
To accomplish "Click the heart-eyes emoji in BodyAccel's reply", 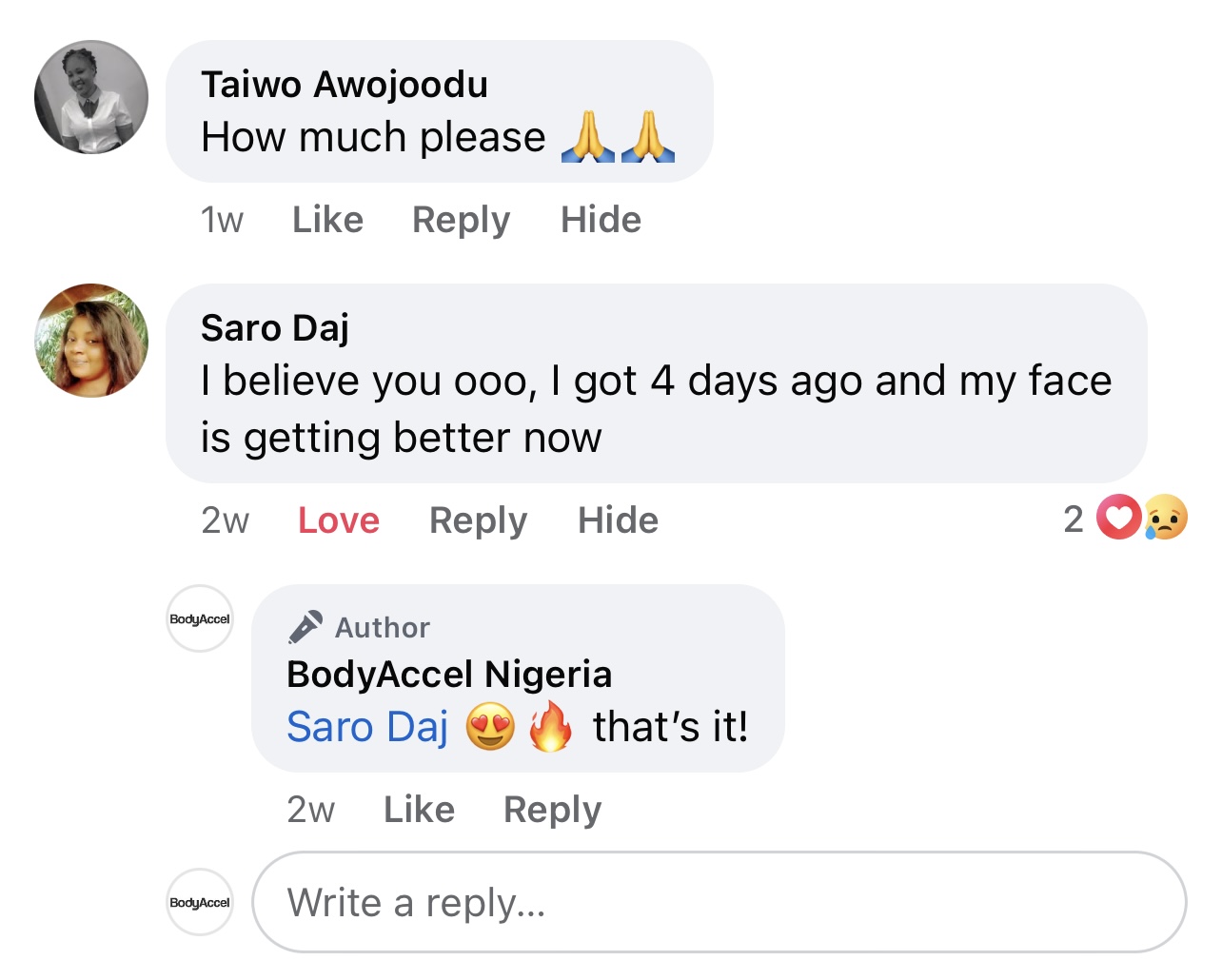I will pos(490,727).
